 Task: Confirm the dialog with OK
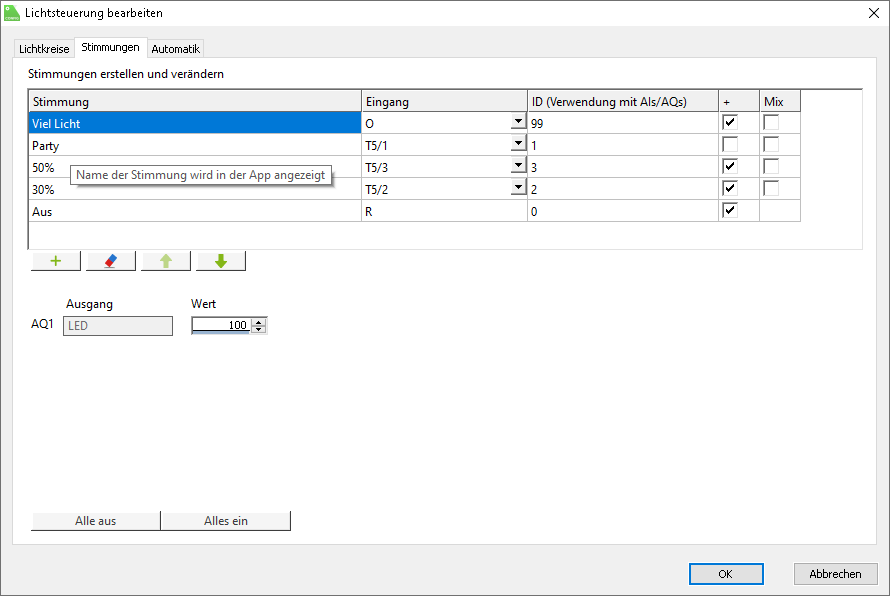(x=726, y=574)
